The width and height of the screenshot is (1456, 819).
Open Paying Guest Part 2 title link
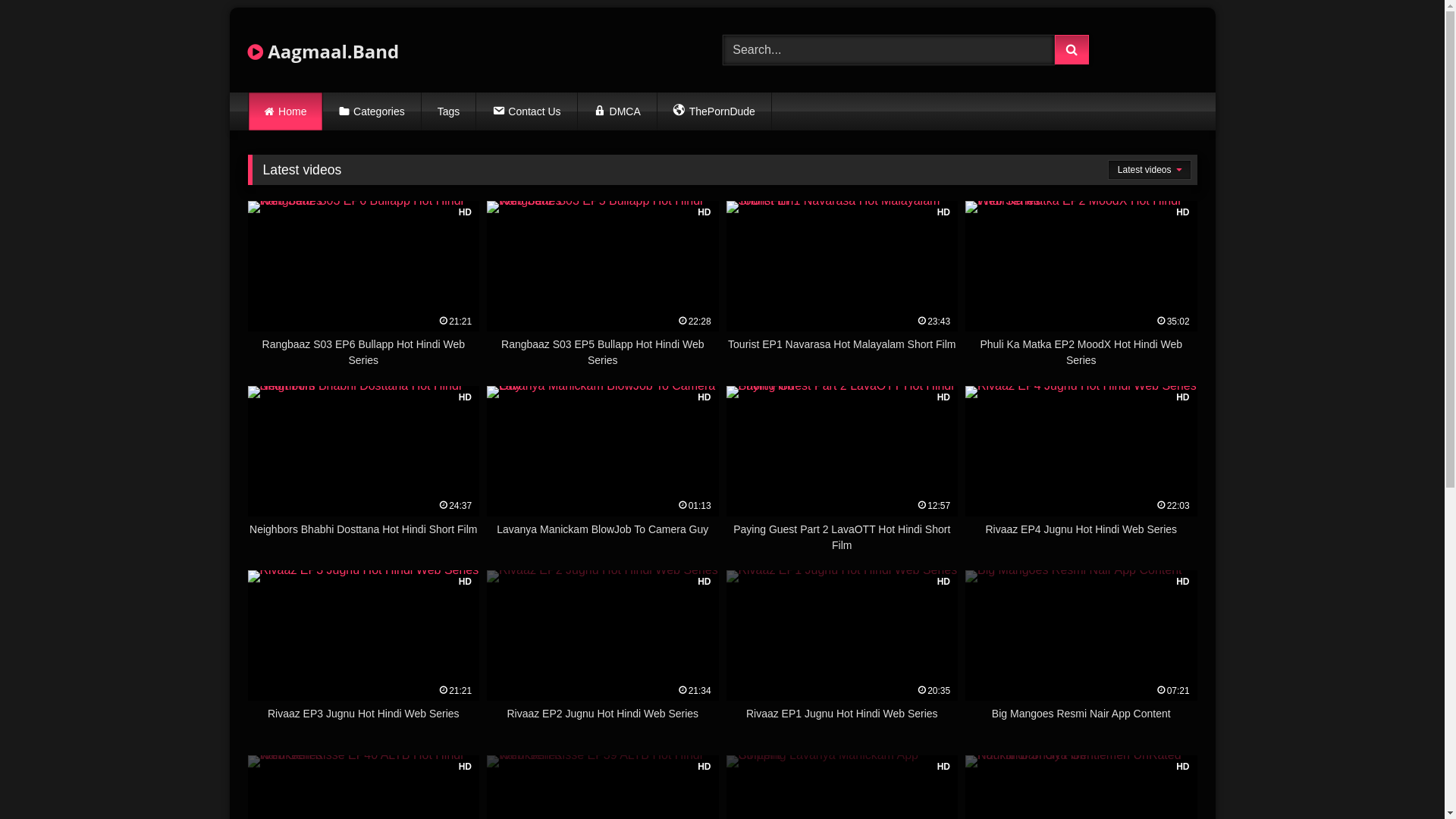(x=842, y=538)
